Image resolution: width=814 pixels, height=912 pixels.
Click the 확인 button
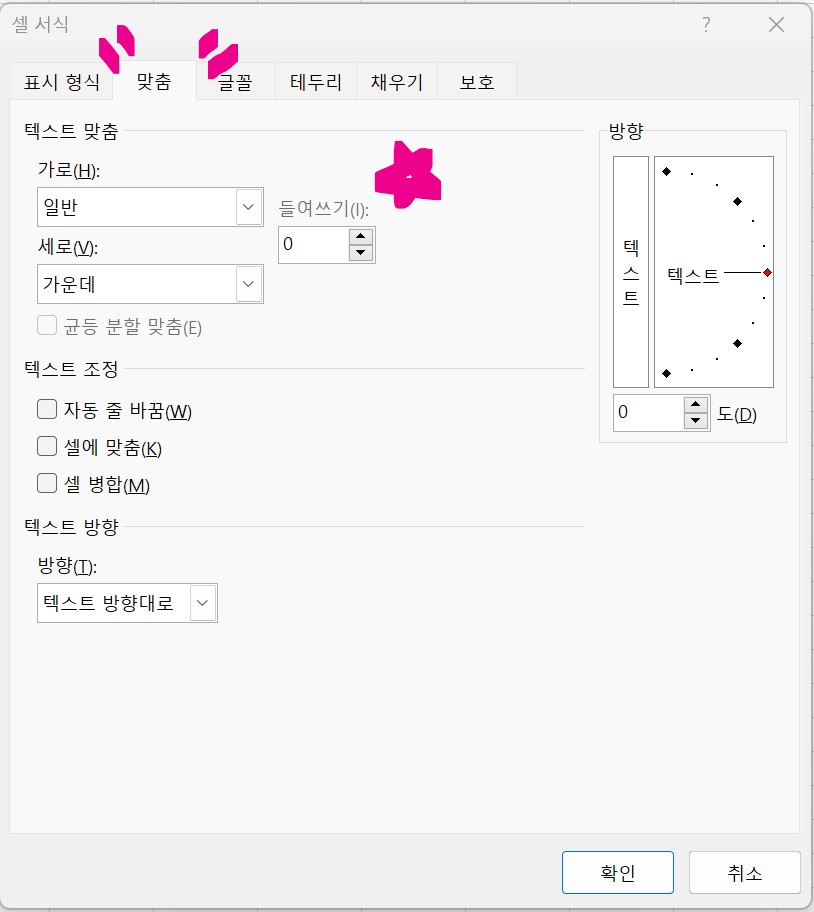pyautogui.click(x=618, y=871)
